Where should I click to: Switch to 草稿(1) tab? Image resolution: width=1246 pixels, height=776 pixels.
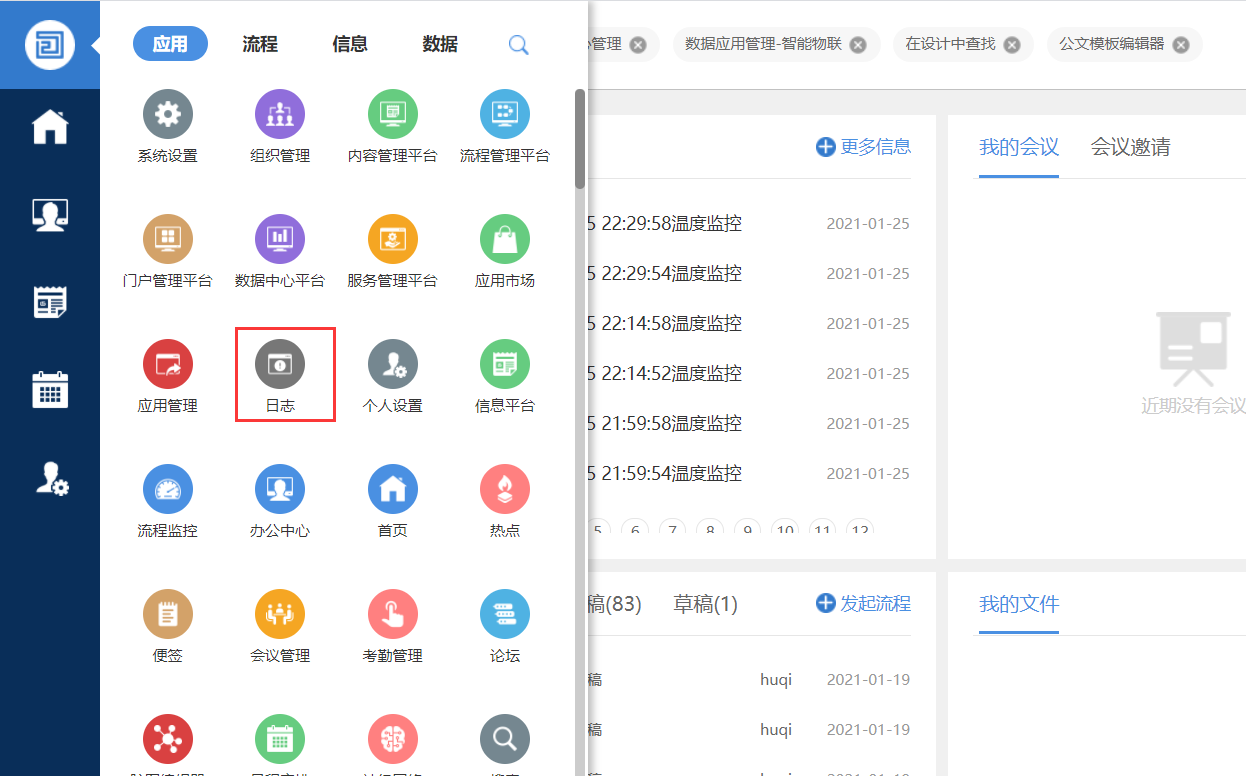coord(706,604)
